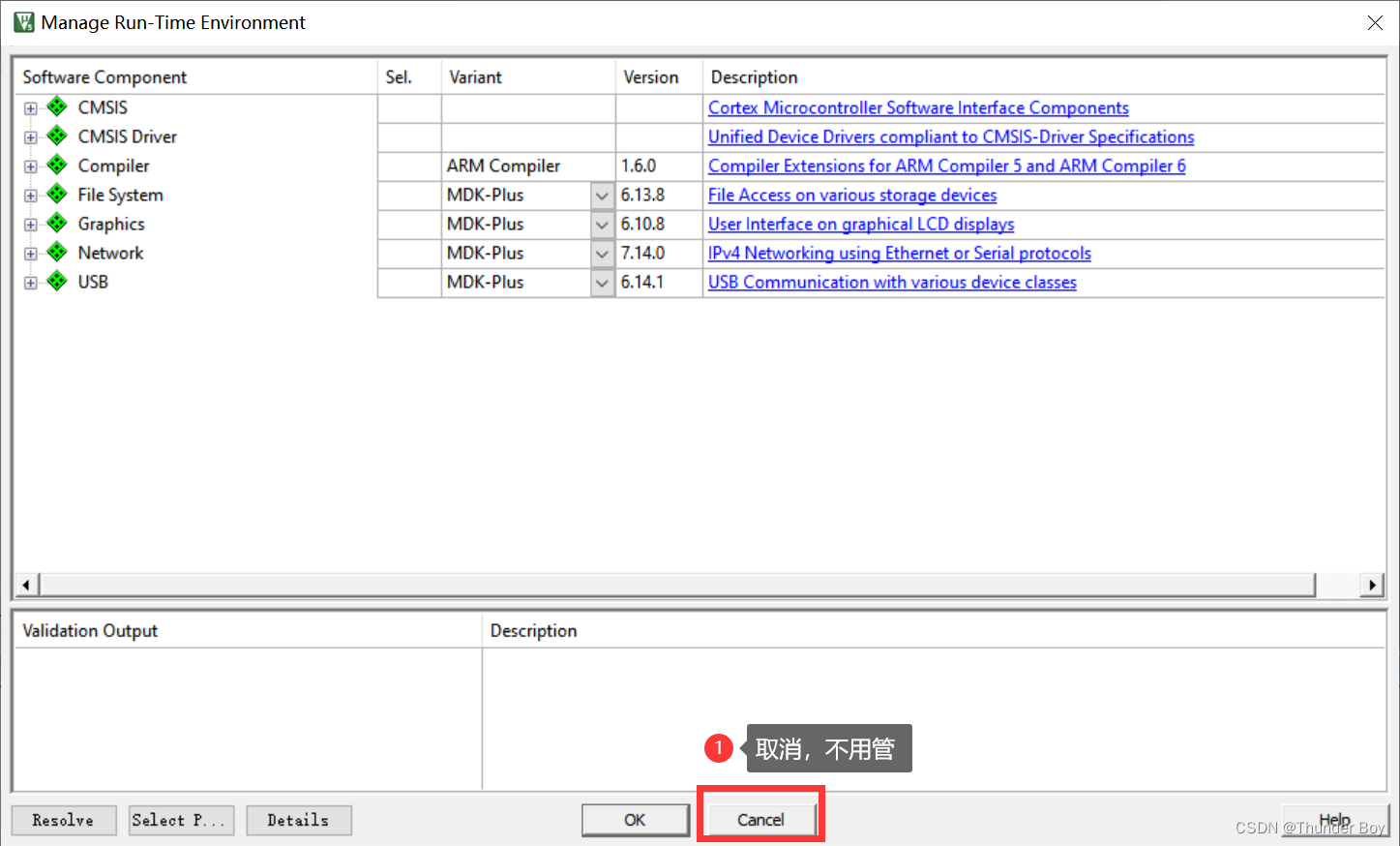The width and height of the screenshot is (1400, 846).
Task: Click the version 6.10.8 cell
Action: 659,224
